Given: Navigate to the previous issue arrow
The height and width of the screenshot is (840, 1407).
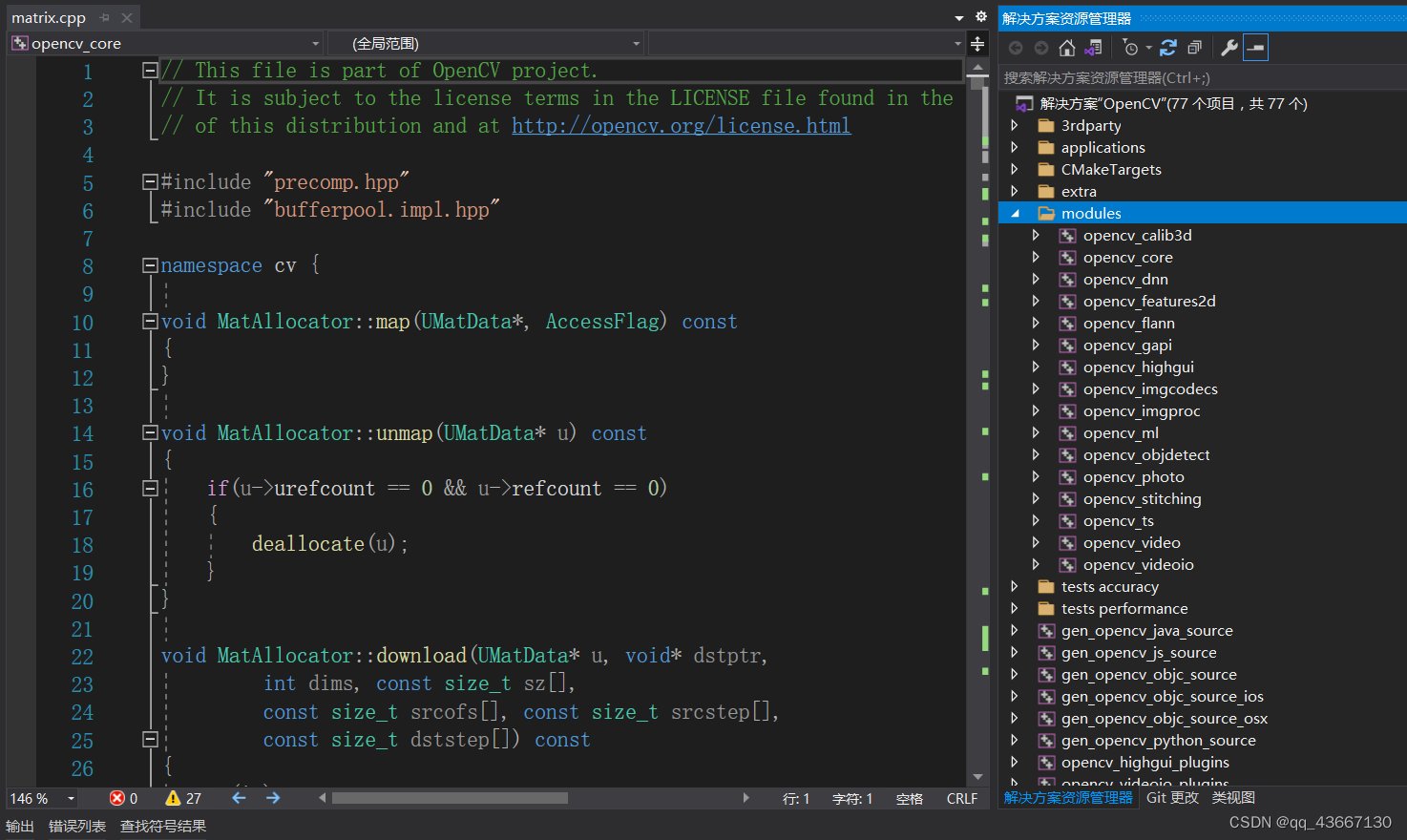Looking at the screenshot, I should pyautogui.click(x=239, y=798).
